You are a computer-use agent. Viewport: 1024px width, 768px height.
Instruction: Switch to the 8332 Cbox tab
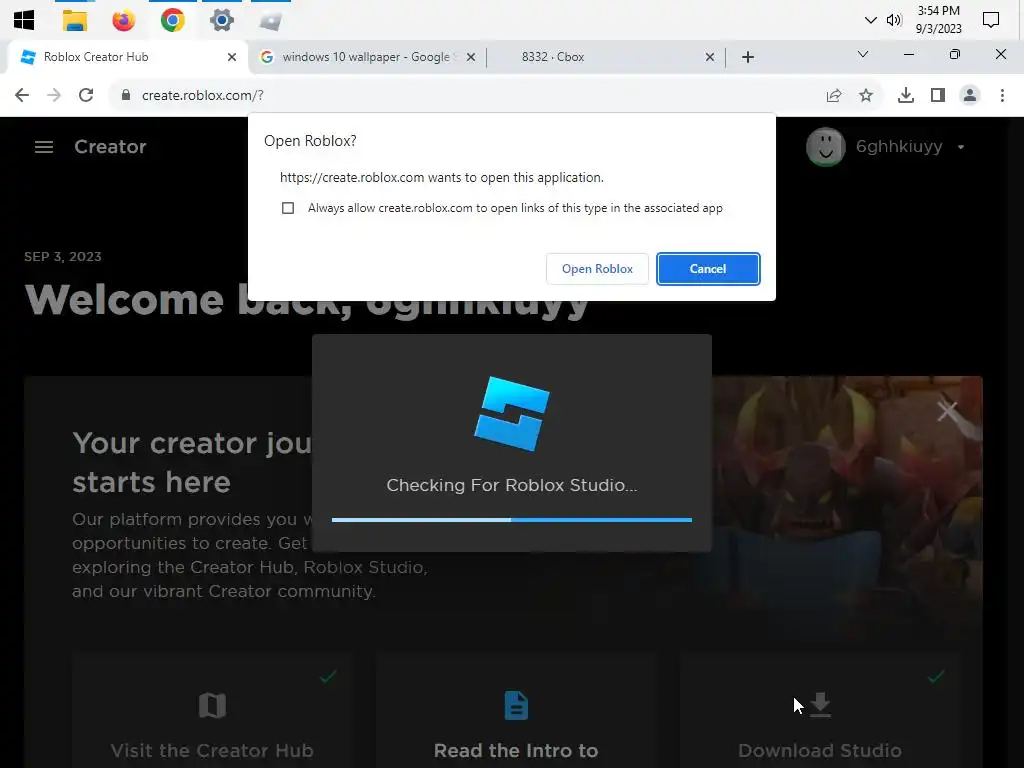(x=604, y=57)
